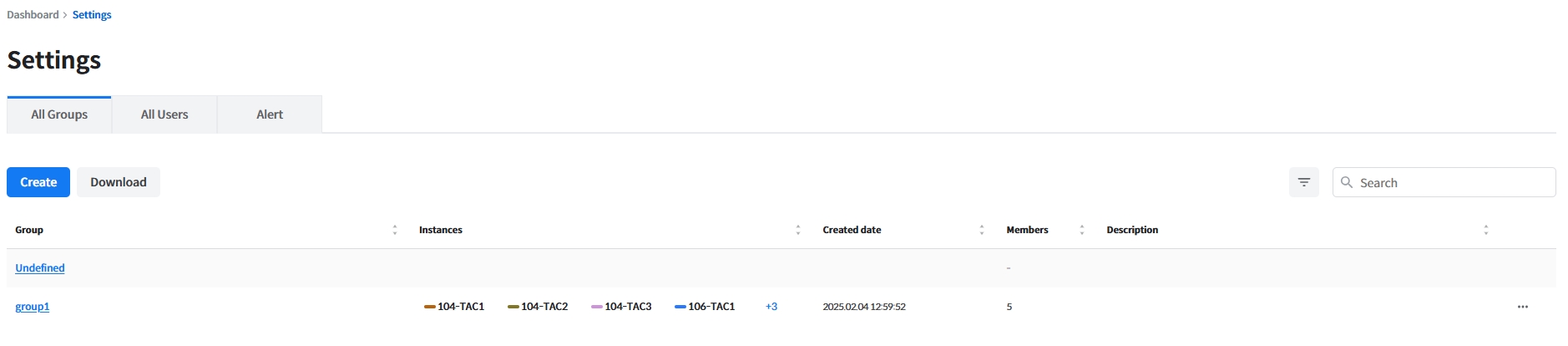
Task: Switch to the All Users tab
Action: coord(164,114)
